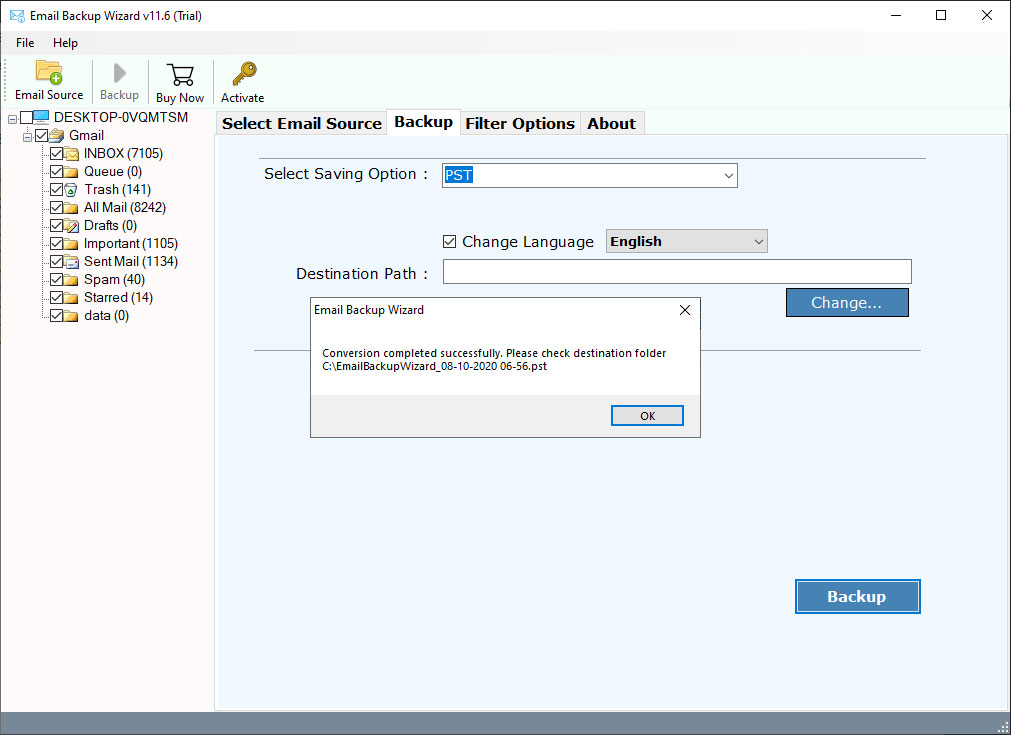
Task: Click OK in the completion dialog
Action: point(647,416)
